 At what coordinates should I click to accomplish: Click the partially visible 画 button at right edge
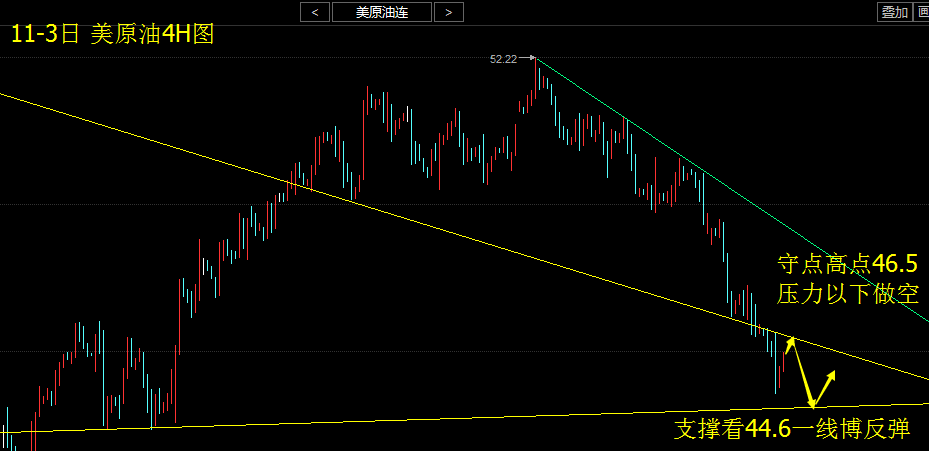point(922,12)
